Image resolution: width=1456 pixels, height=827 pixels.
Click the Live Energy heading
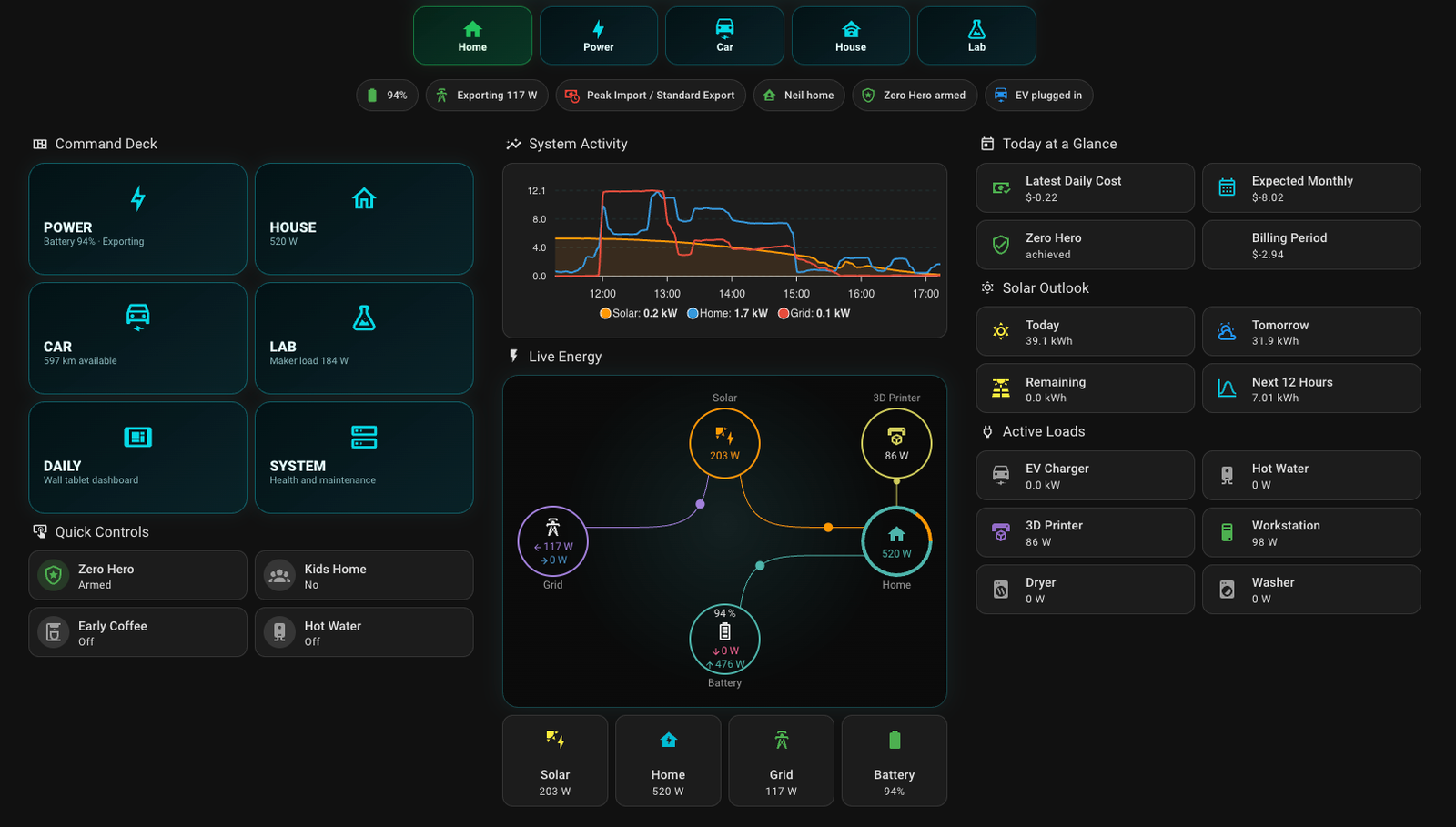click(565, 357)
